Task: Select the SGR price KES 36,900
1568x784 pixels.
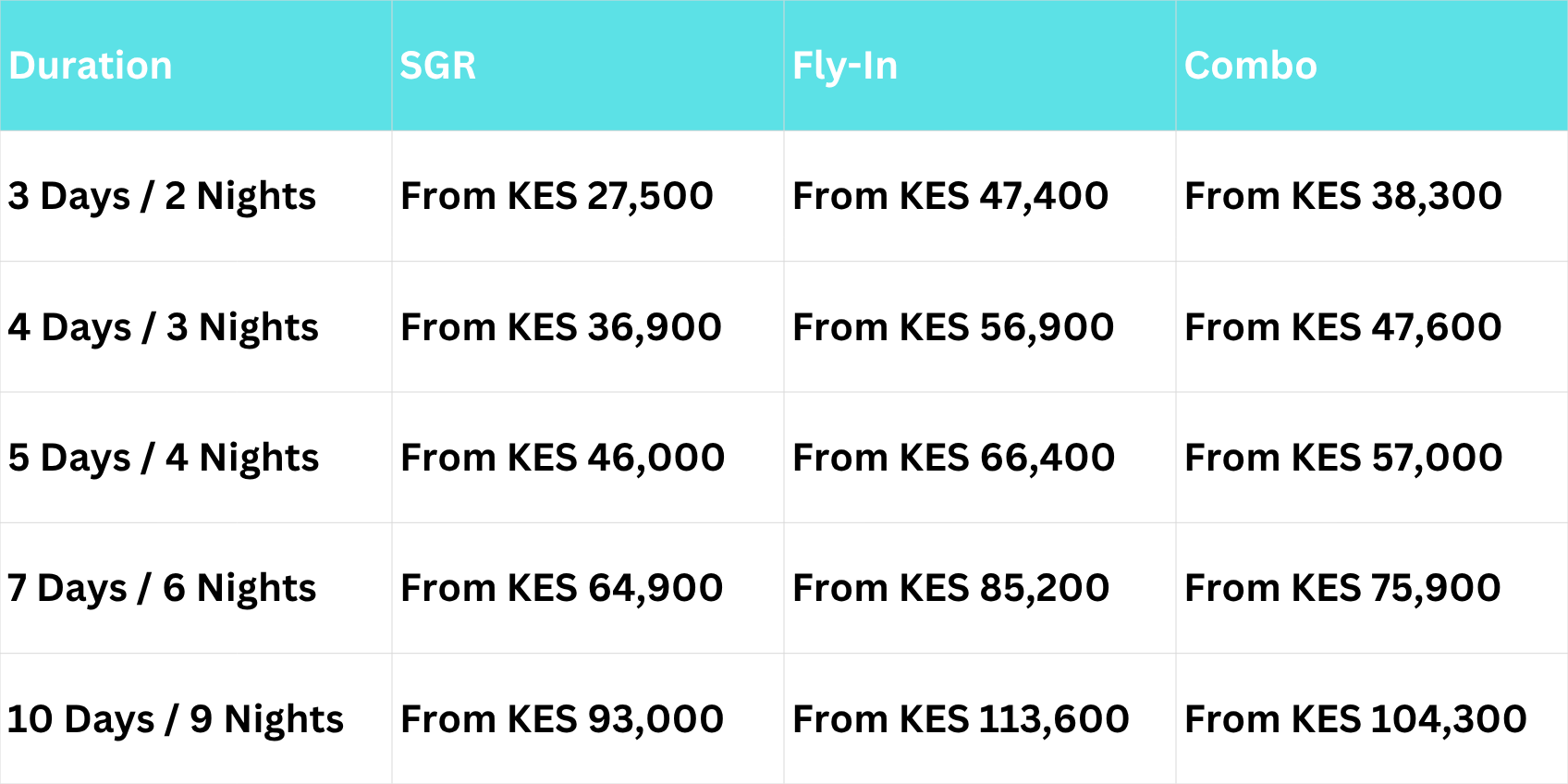Action: click(x=560, y=327)
